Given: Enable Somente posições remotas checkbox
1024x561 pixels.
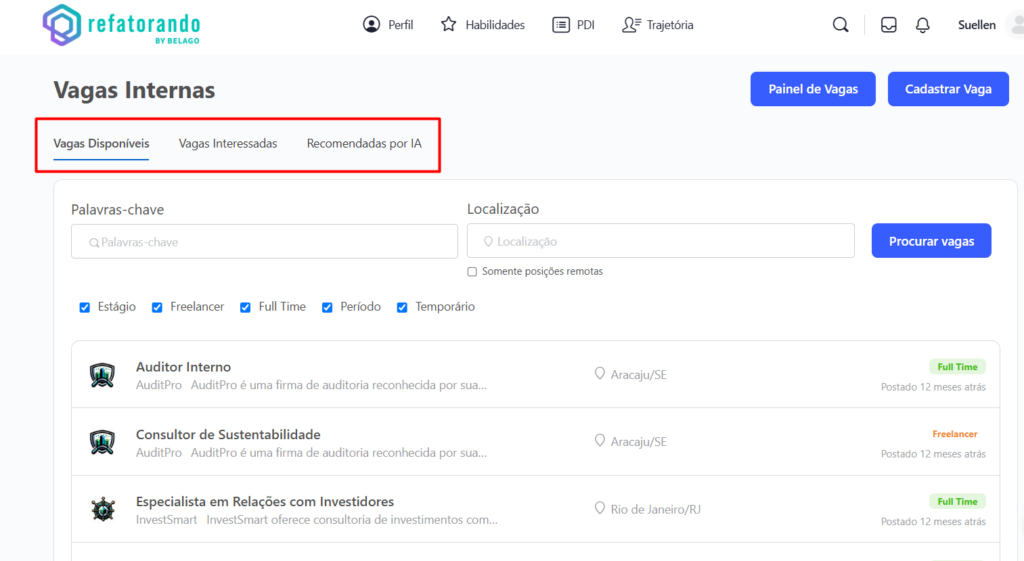Looking at the screenshot, I should pyautogui.click(x=472, y=272).
